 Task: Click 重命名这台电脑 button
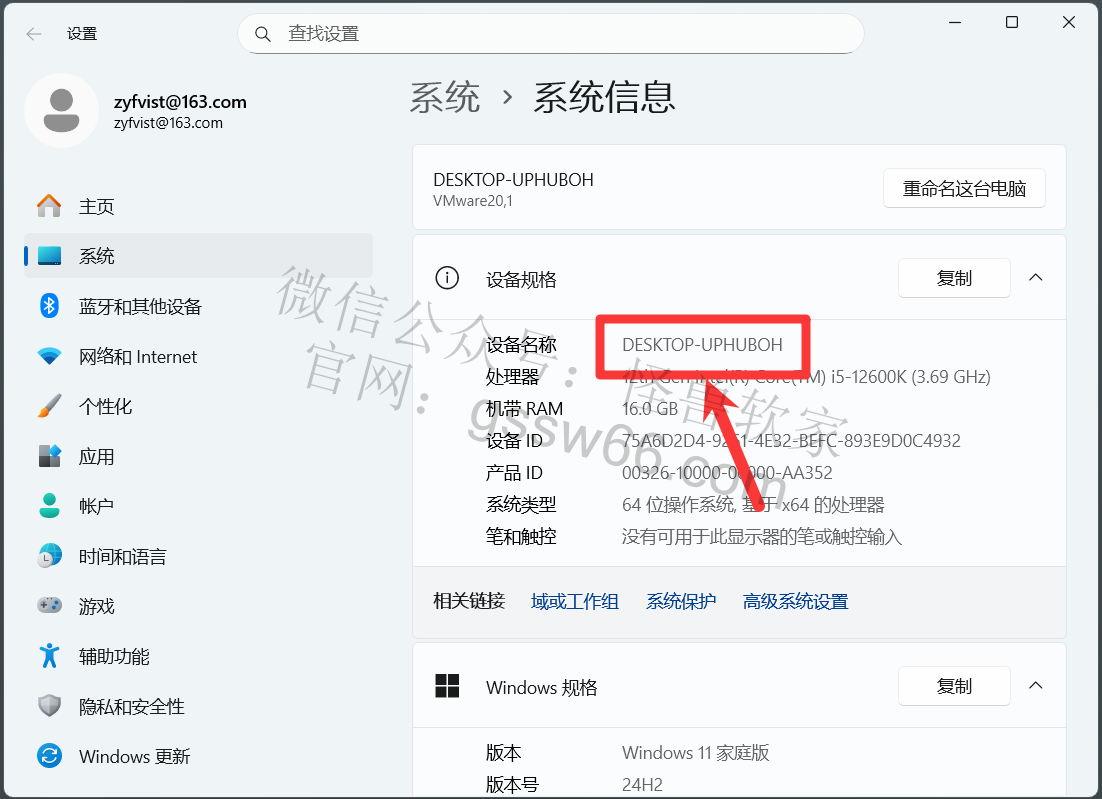(x=964, y=188)
